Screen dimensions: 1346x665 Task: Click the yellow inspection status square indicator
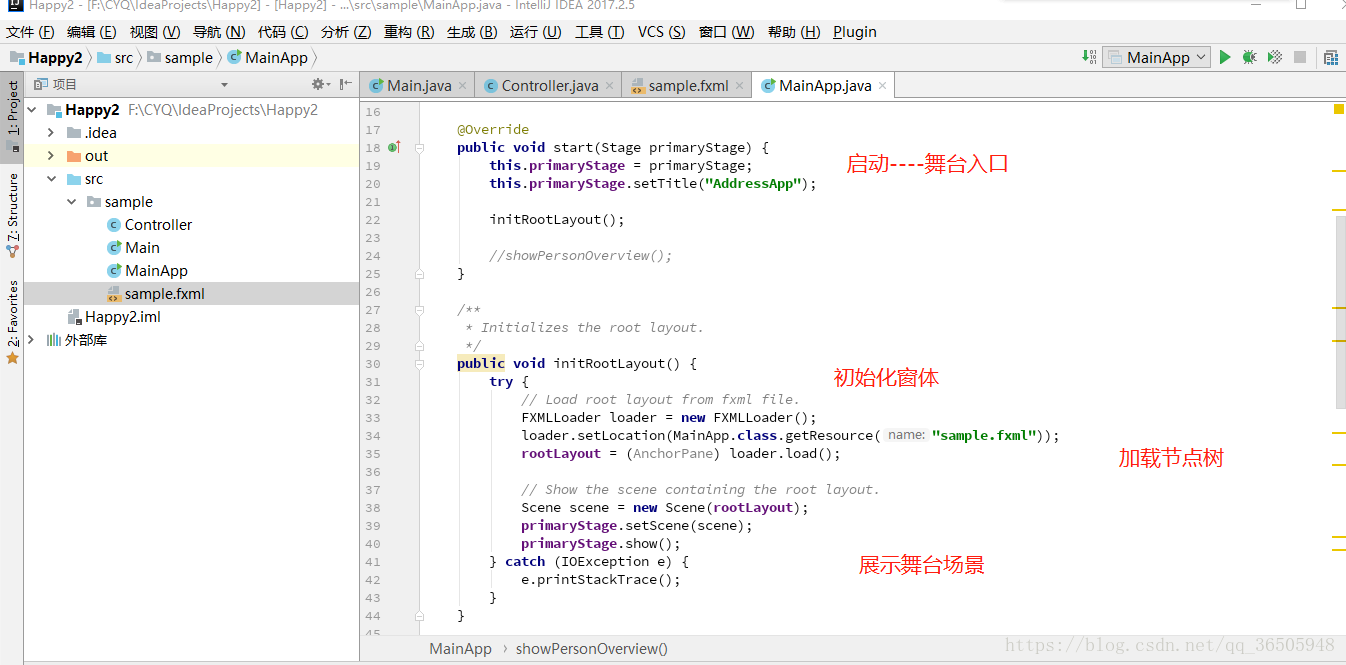point(1339,109)
